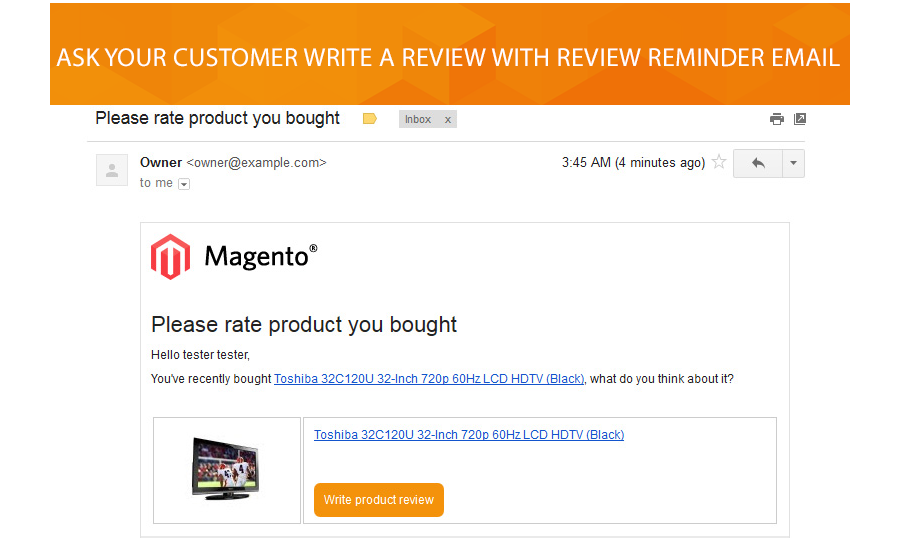900x540 pixels.
Task: Star this email message
Action: (718, 163)
